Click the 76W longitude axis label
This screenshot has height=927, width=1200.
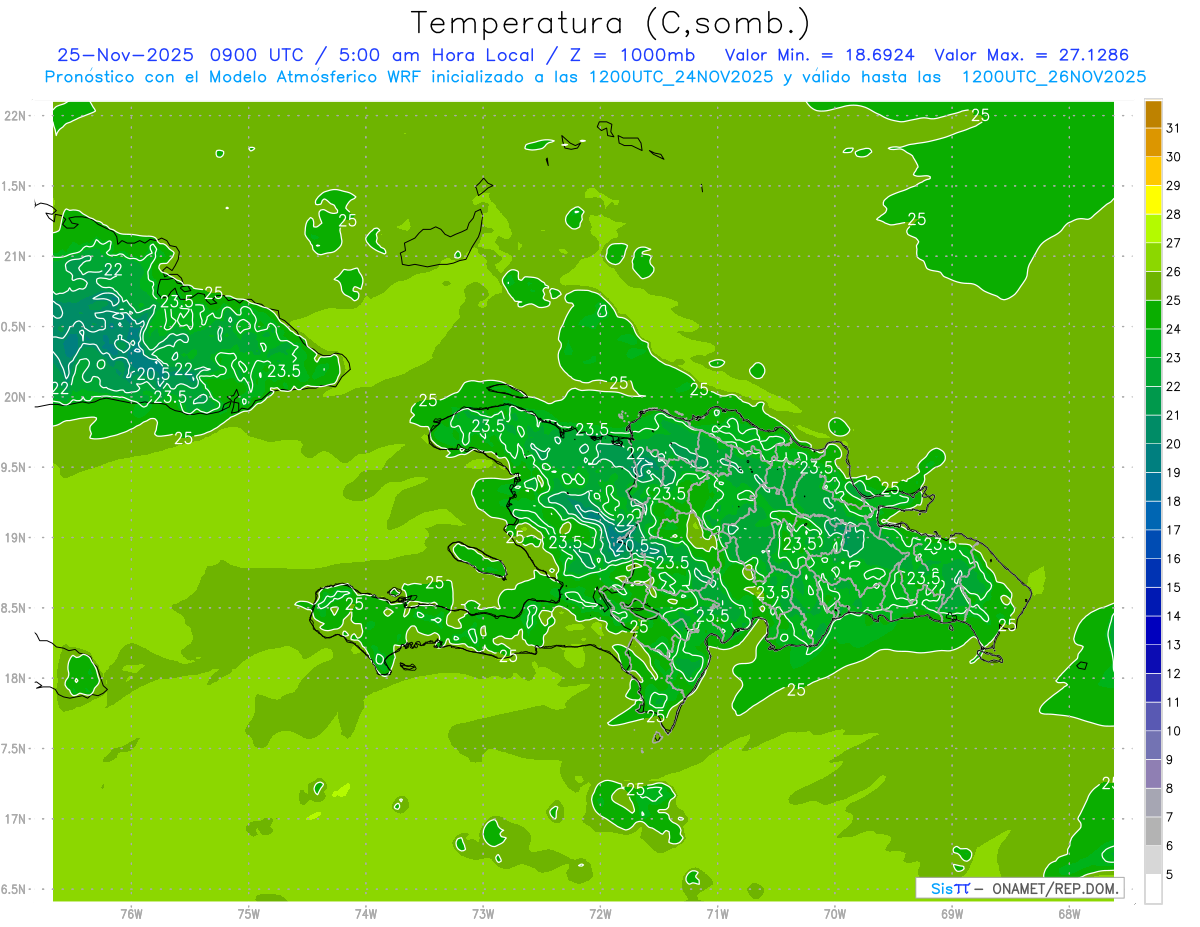click(x=131, y=913)
